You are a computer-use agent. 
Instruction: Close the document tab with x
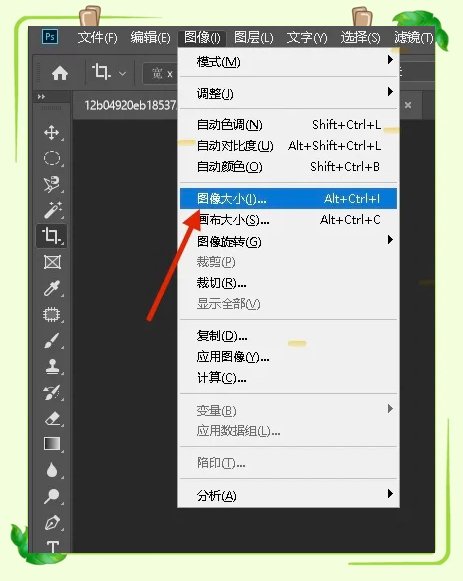coord(408,105)
